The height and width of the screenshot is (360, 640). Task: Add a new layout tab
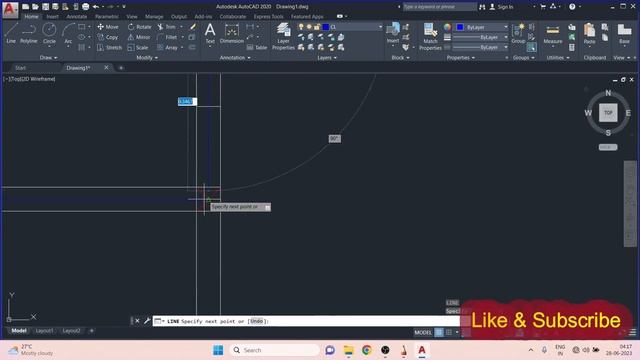(91, 331)
